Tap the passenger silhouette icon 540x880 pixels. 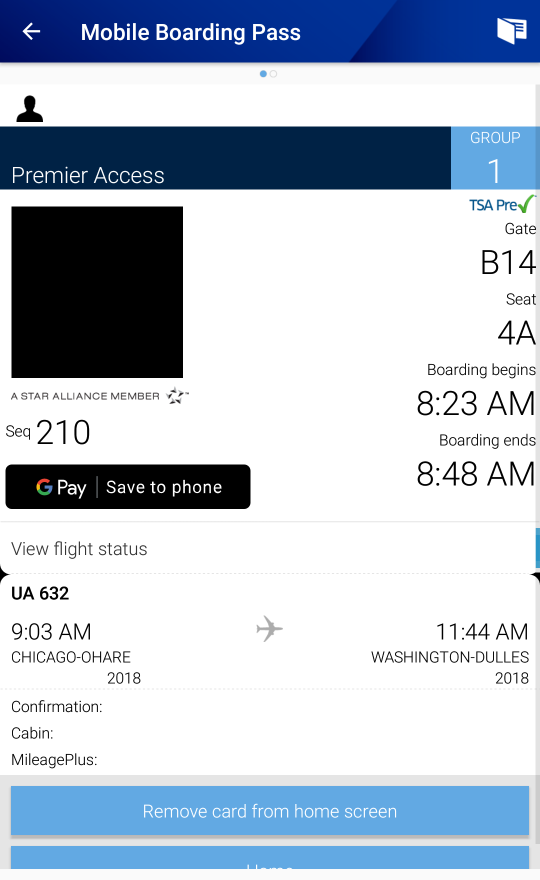coord(30,108)
